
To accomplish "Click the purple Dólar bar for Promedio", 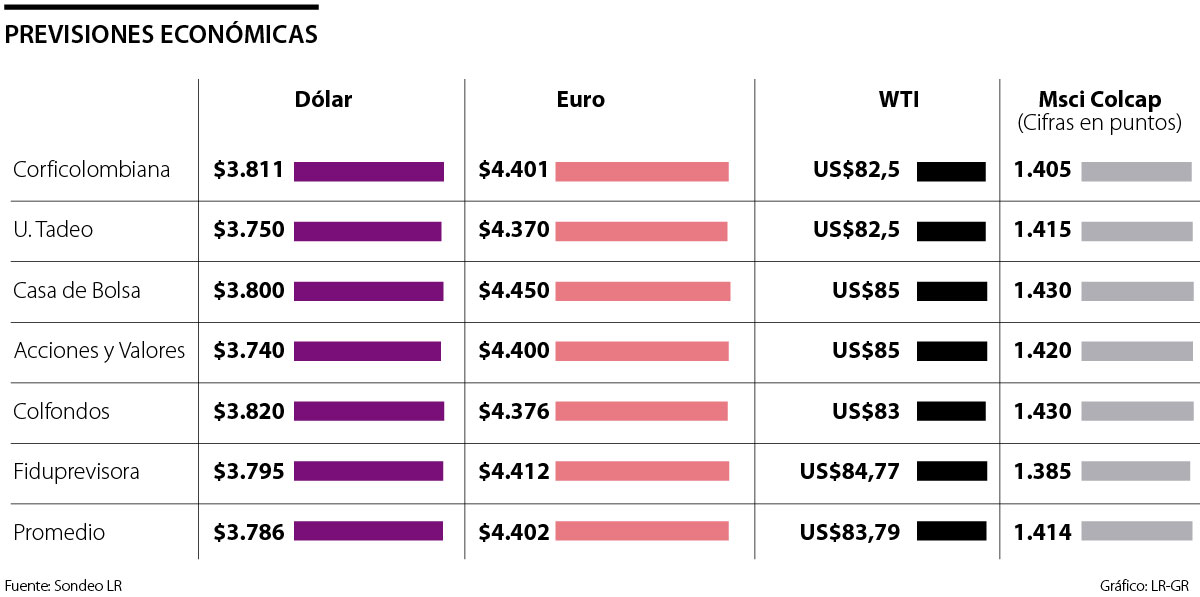I will click(x=368, y=532).
